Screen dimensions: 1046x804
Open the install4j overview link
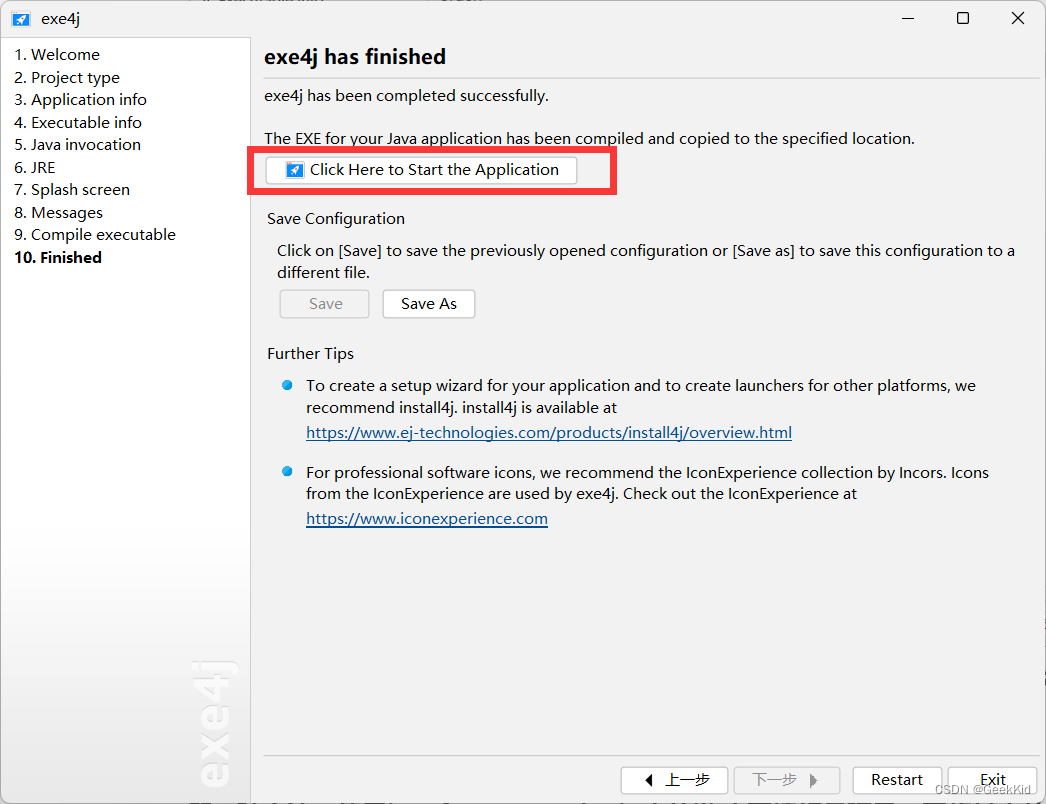(x=548, y=432)
